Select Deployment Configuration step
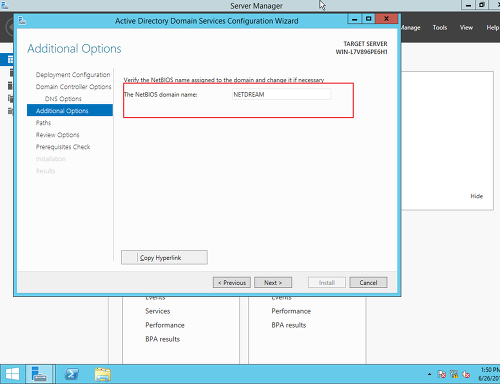500x384 pixels. (73, 75)
